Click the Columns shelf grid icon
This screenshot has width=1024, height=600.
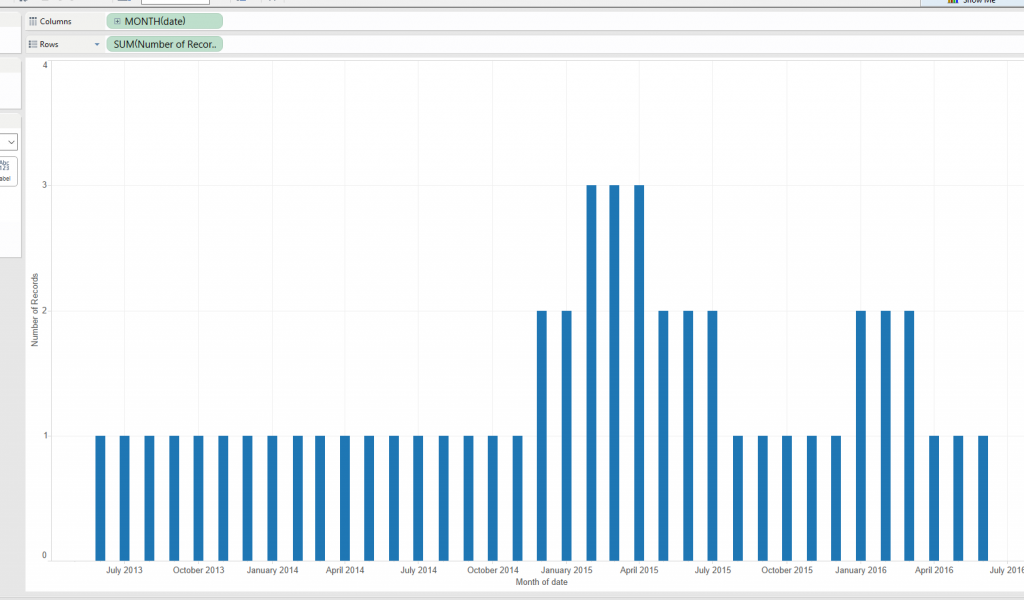click(x=33, y=22)
